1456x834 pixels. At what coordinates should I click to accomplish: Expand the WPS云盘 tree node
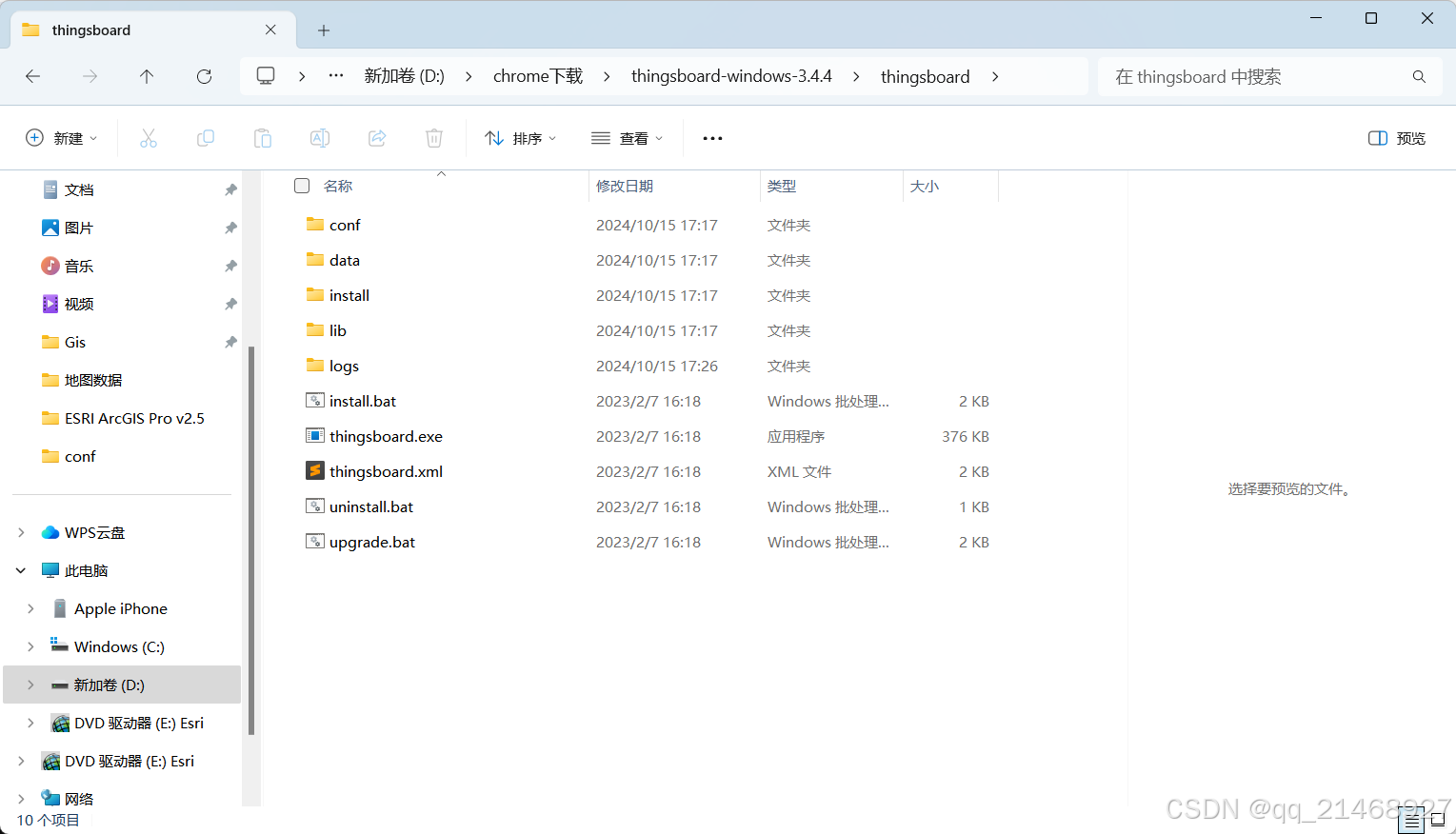point(21,532)
